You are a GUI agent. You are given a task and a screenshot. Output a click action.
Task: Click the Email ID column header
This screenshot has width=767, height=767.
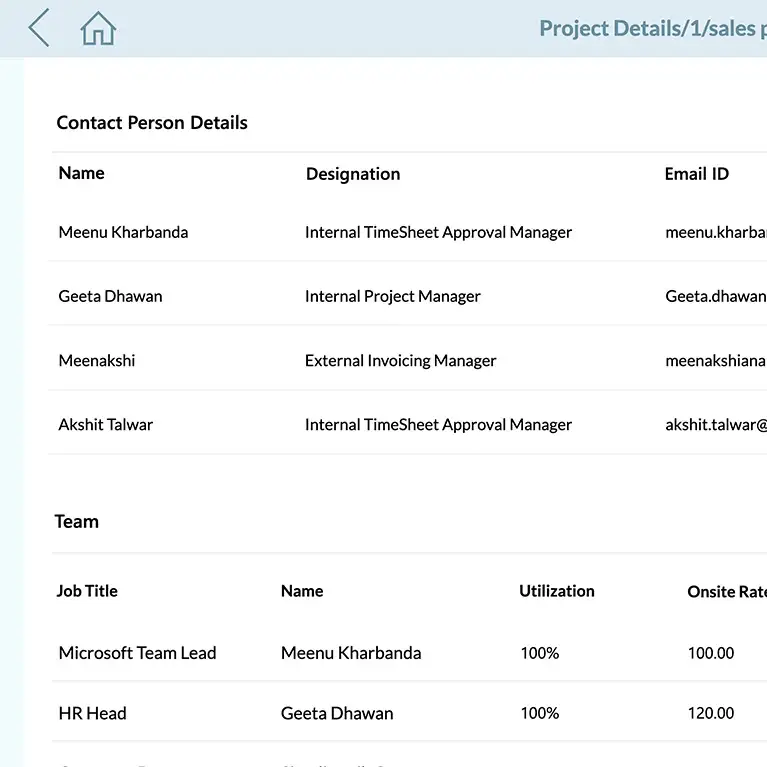(696, 174)
